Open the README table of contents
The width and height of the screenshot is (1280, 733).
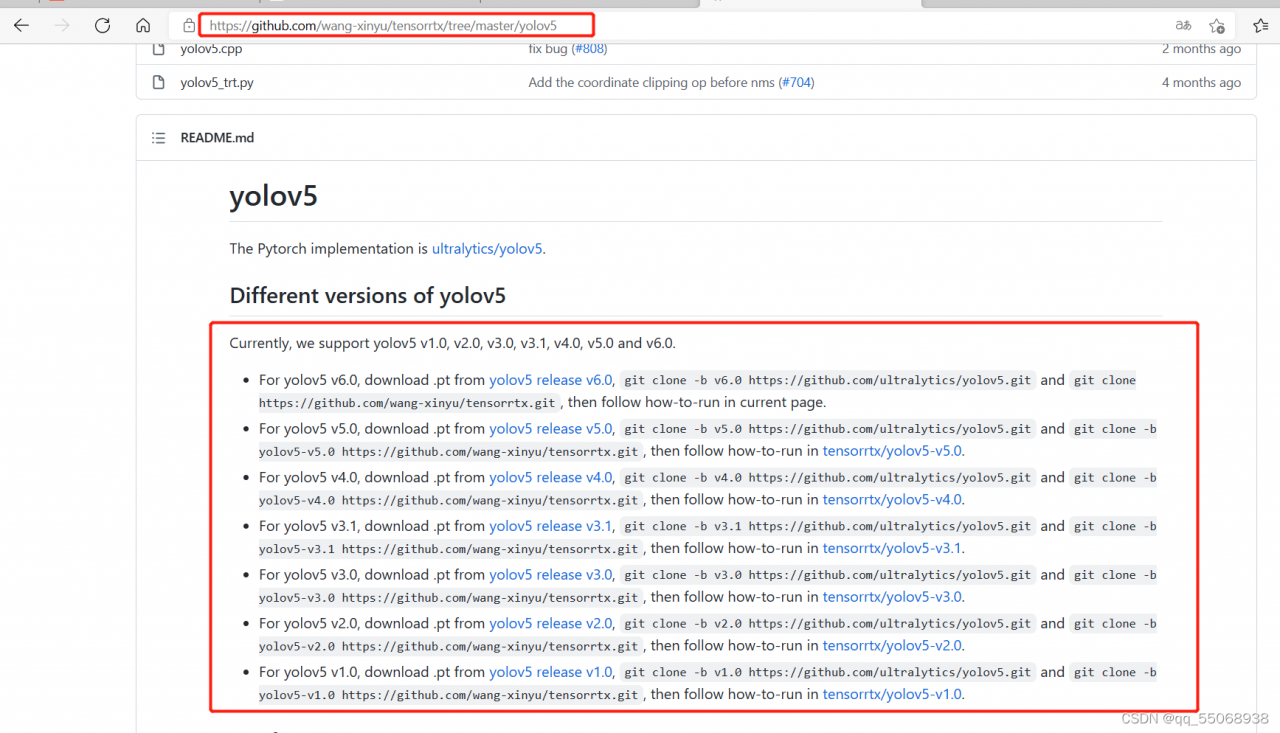158,138
